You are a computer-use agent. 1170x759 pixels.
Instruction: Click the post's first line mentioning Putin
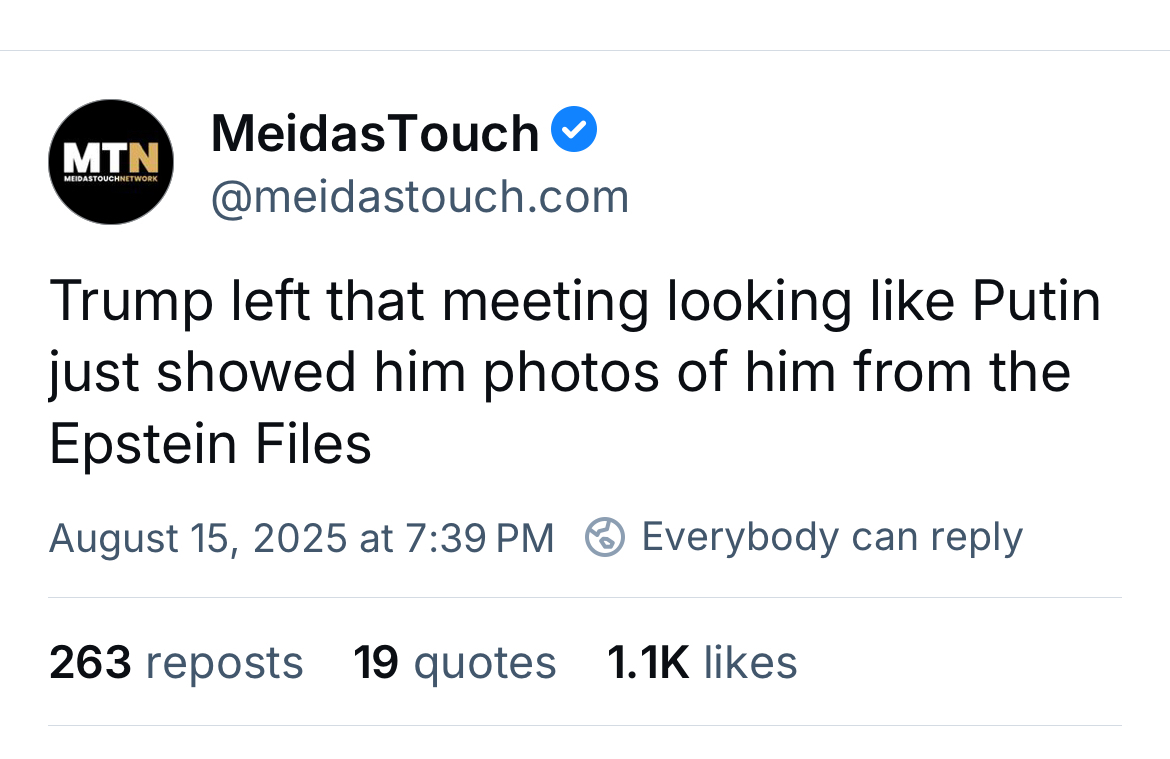coord(575,301)
